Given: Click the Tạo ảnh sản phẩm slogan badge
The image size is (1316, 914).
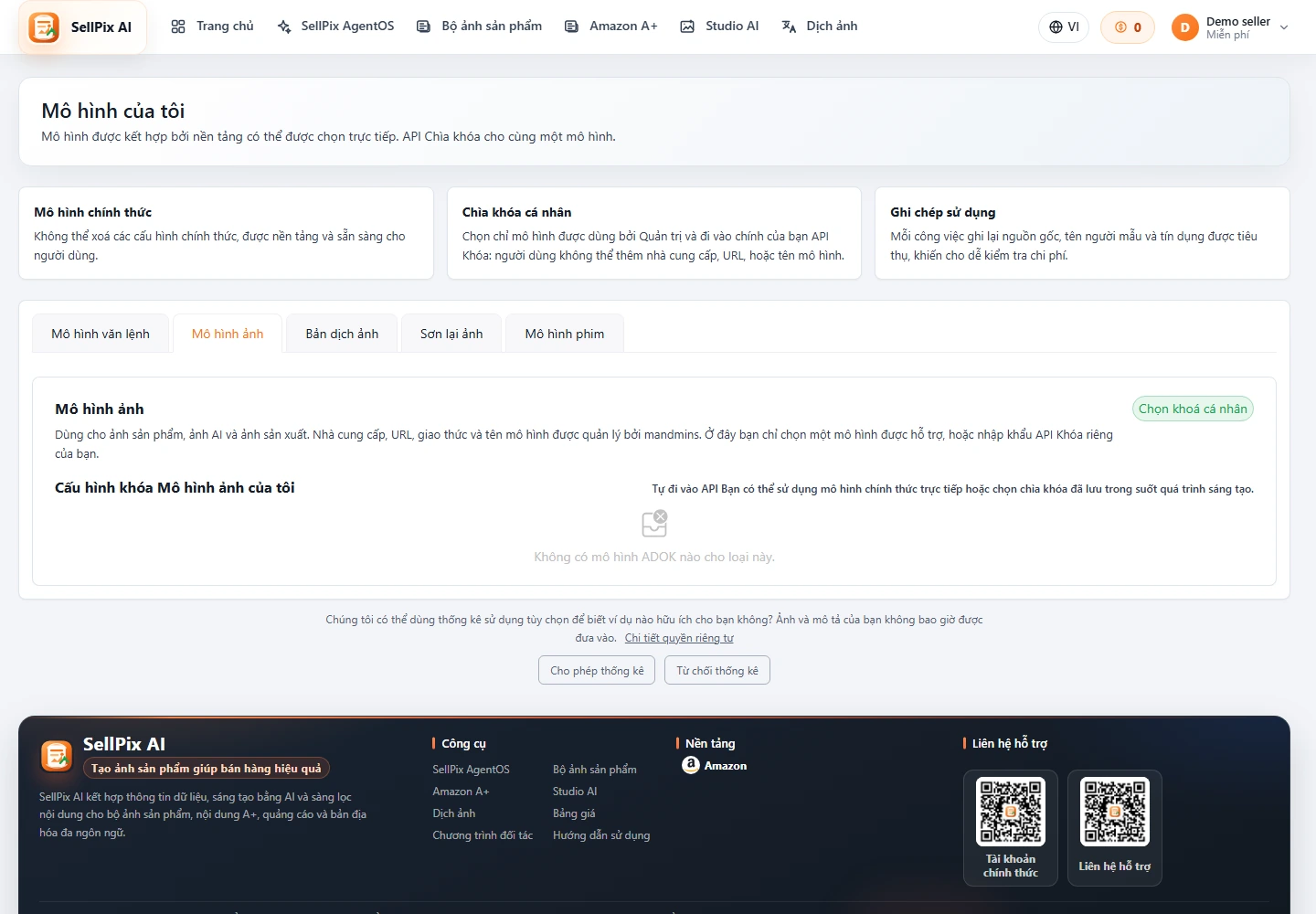Looking at the screenshot, I should [207, 769].
